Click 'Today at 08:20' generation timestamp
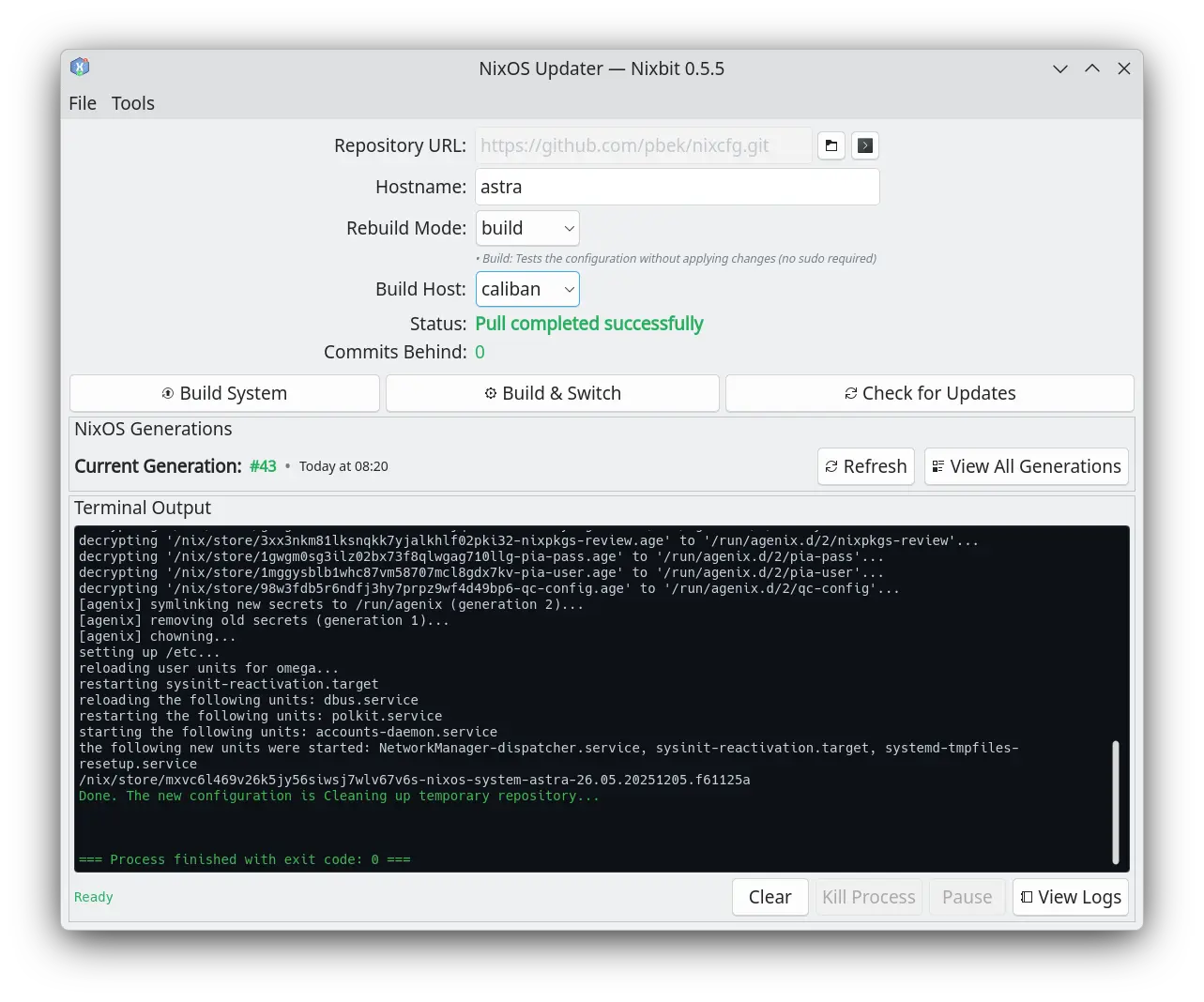Viewport: 1204px width, 1002px height. pos(343,466)
